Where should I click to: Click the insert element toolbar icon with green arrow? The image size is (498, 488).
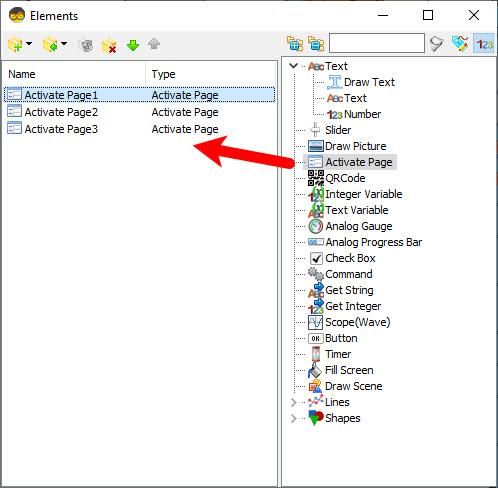click(50, 45)
